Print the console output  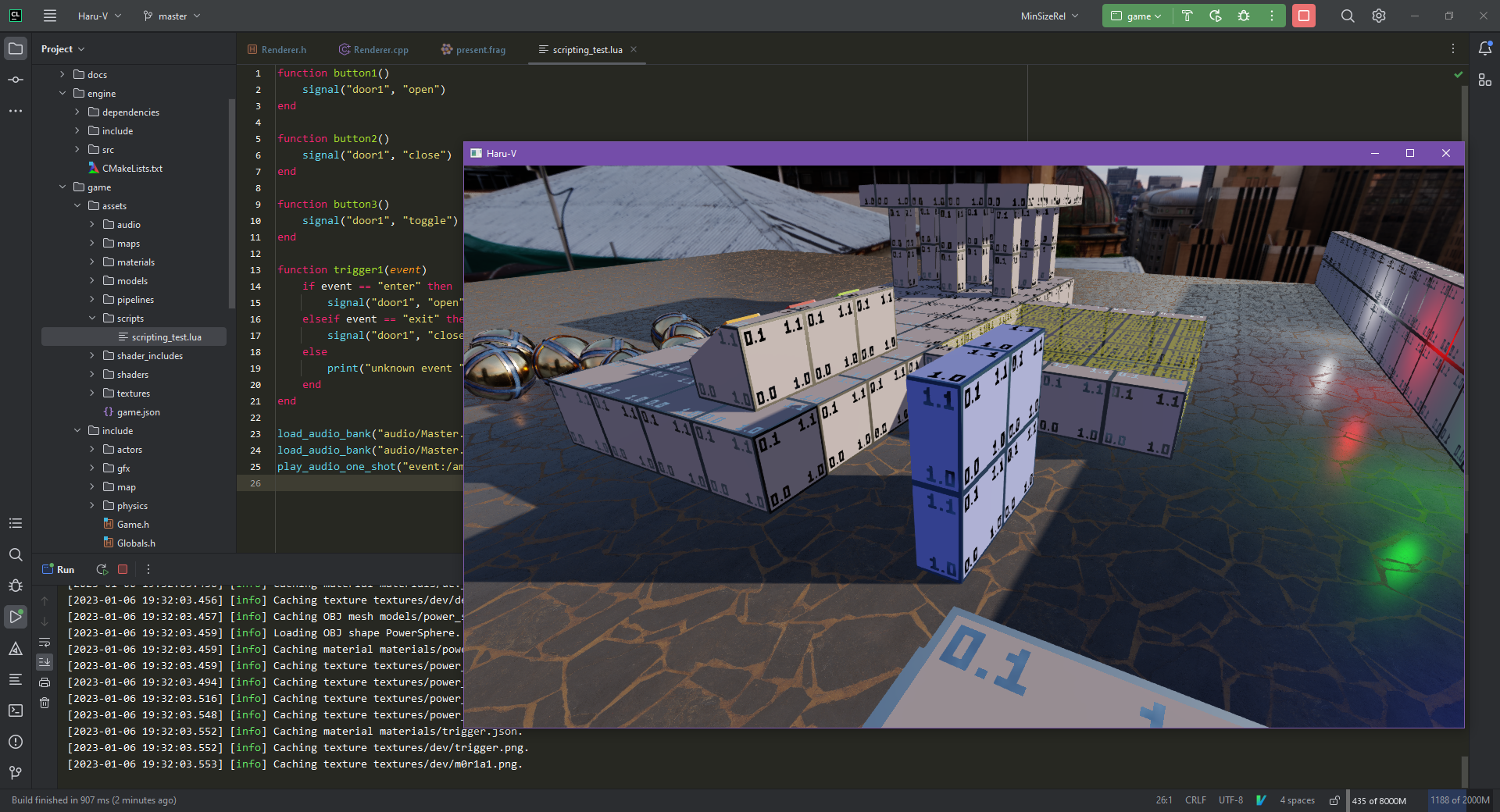(x=45, y=682)
